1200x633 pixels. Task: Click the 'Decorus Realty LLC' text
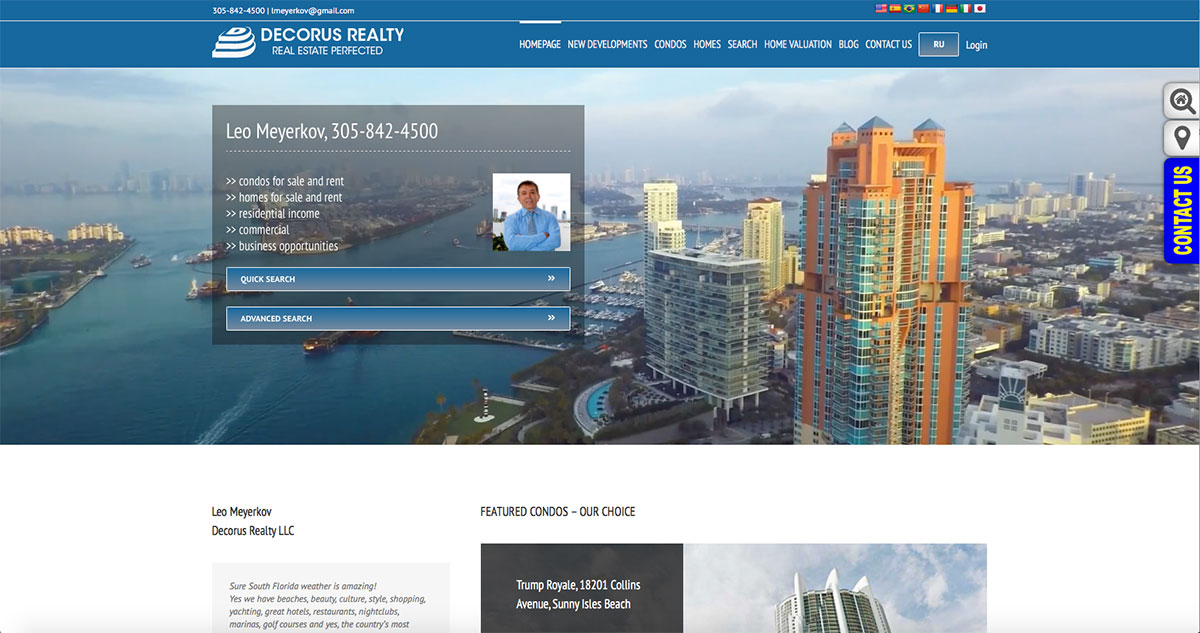pyautogui.click(x=253, y=530)
